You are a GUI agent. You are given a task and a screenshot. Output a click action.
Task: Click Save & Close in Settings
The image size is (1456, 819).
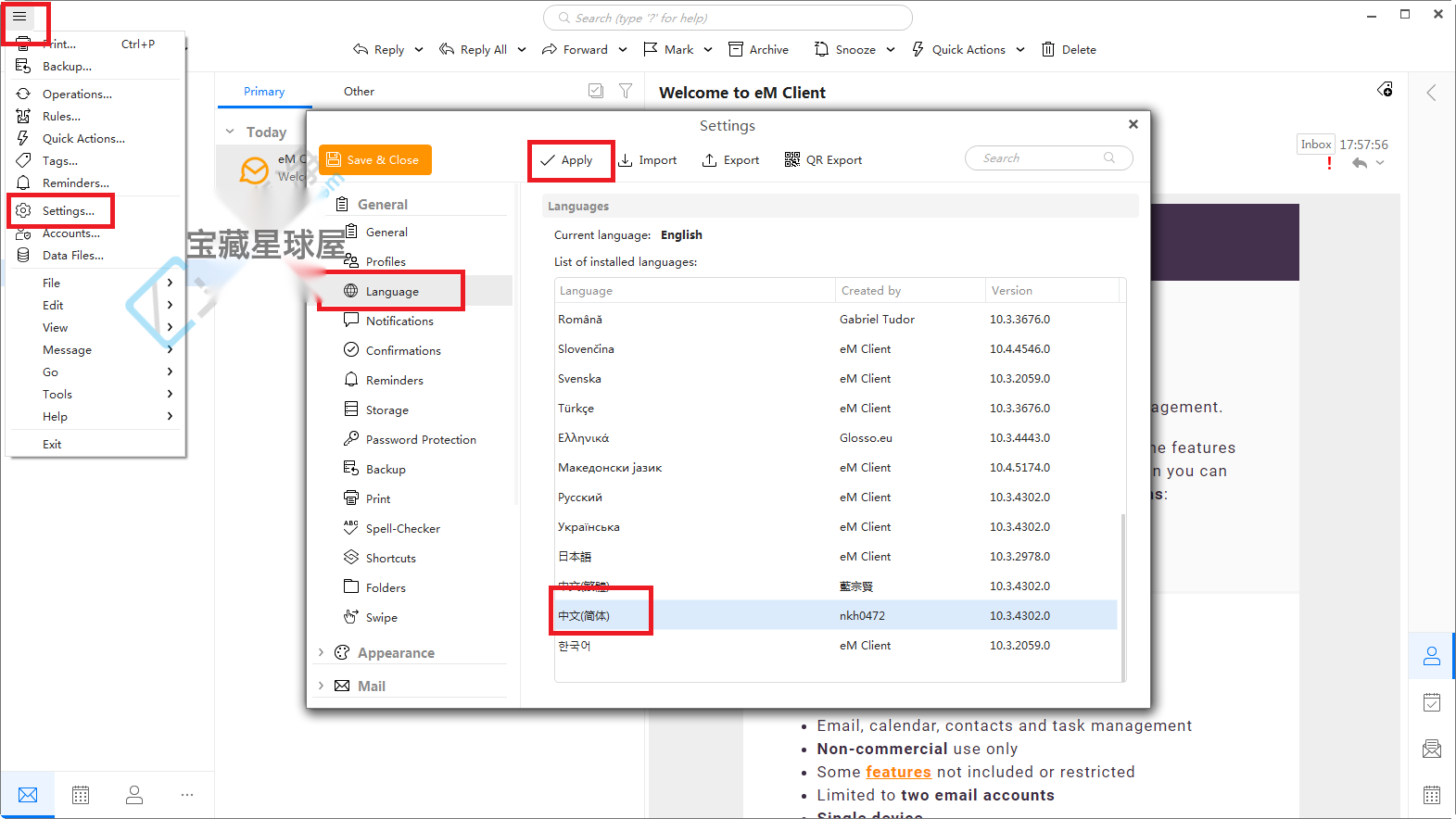pyautogui.click(x=375, y=159)
